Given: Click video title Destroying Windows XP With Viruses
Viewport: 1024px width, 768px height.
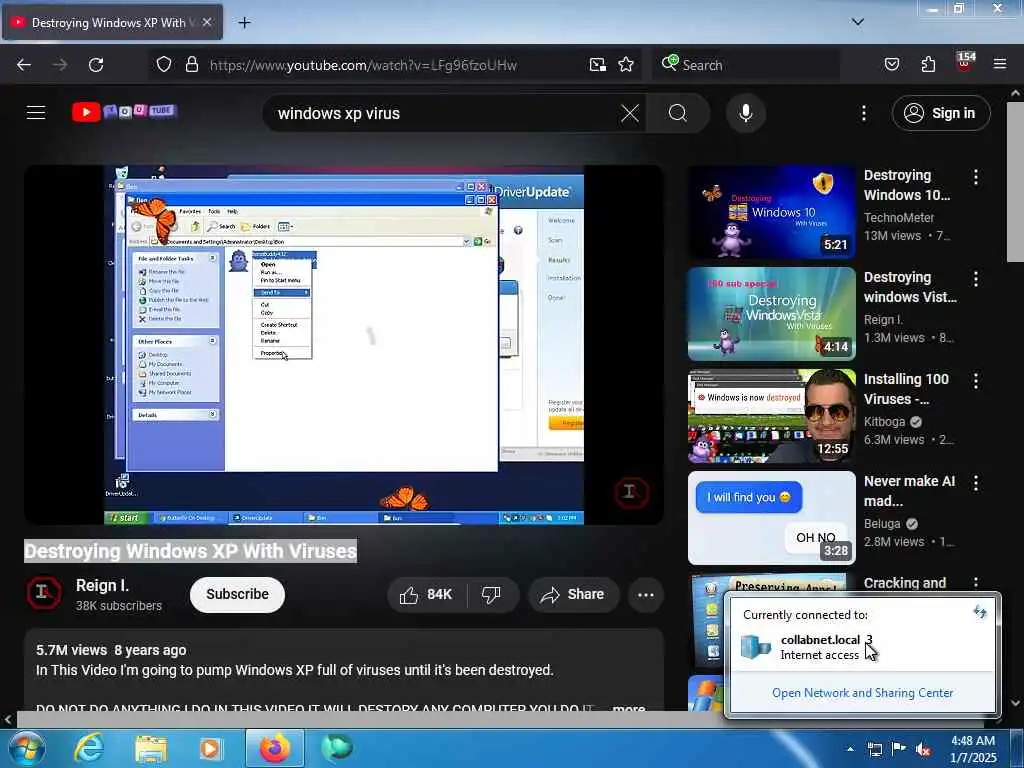Looking at the screenshot, I should pyautogui.click(x=191, y=551).
